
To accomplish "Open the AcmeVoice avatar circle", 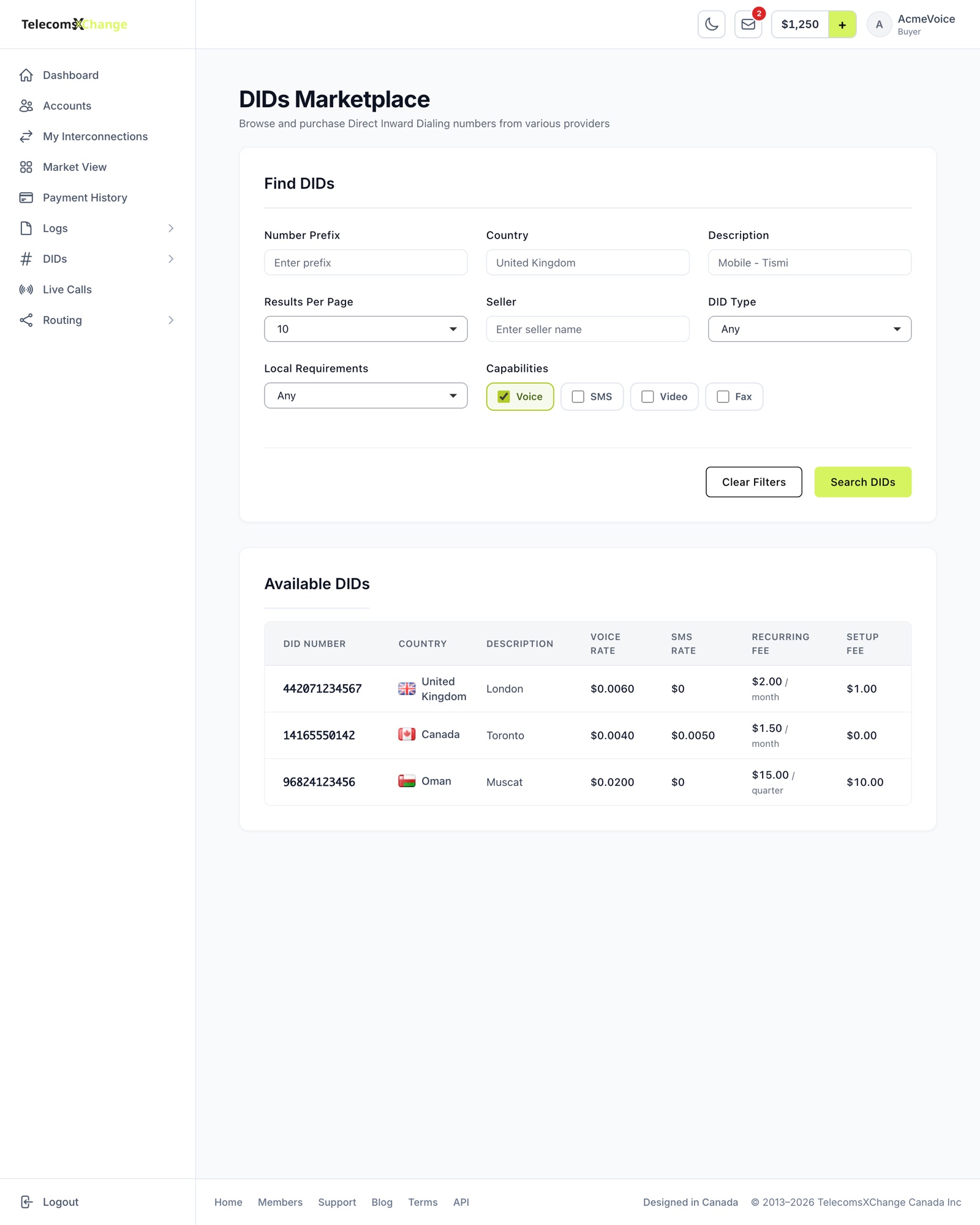I will [x=879, y=24].
